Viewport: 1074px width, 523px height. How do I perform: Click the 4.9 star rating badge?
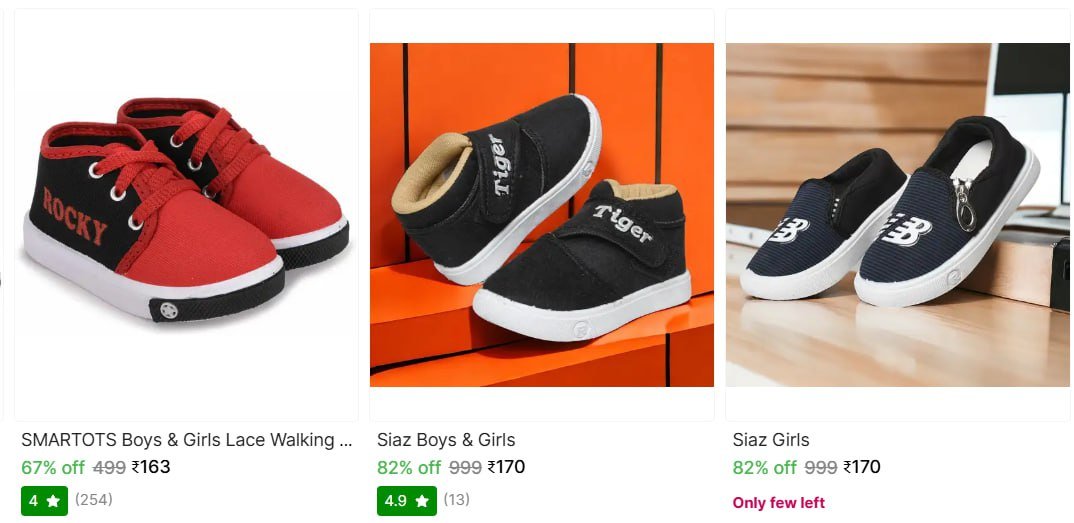pos(406,500)
